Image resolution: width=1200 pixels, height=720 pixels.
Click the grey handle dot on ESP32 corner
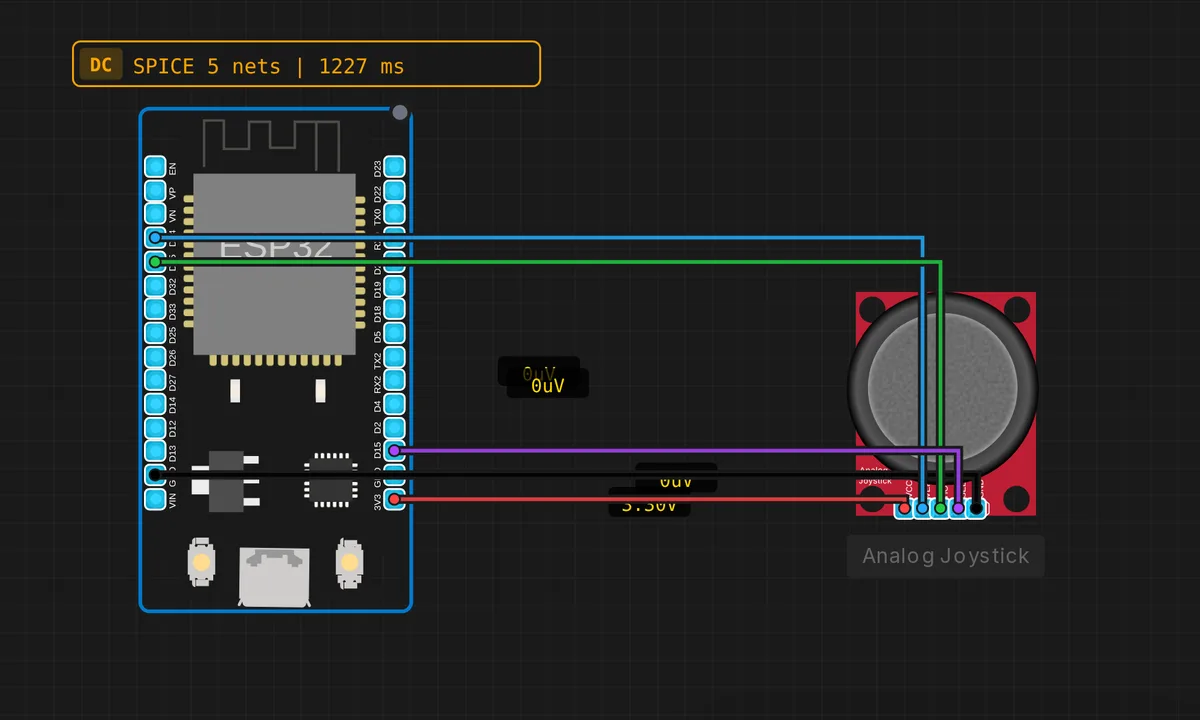click(400, 112)
